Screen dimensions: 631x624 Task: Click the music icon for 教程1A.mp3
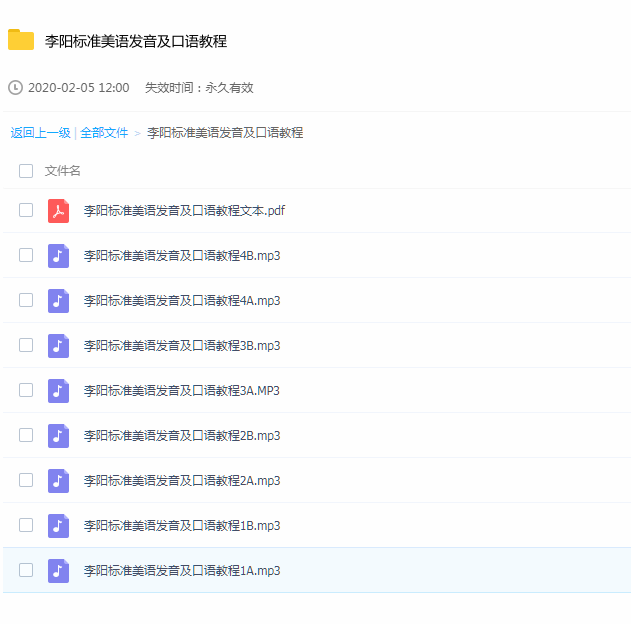[58, 571]
